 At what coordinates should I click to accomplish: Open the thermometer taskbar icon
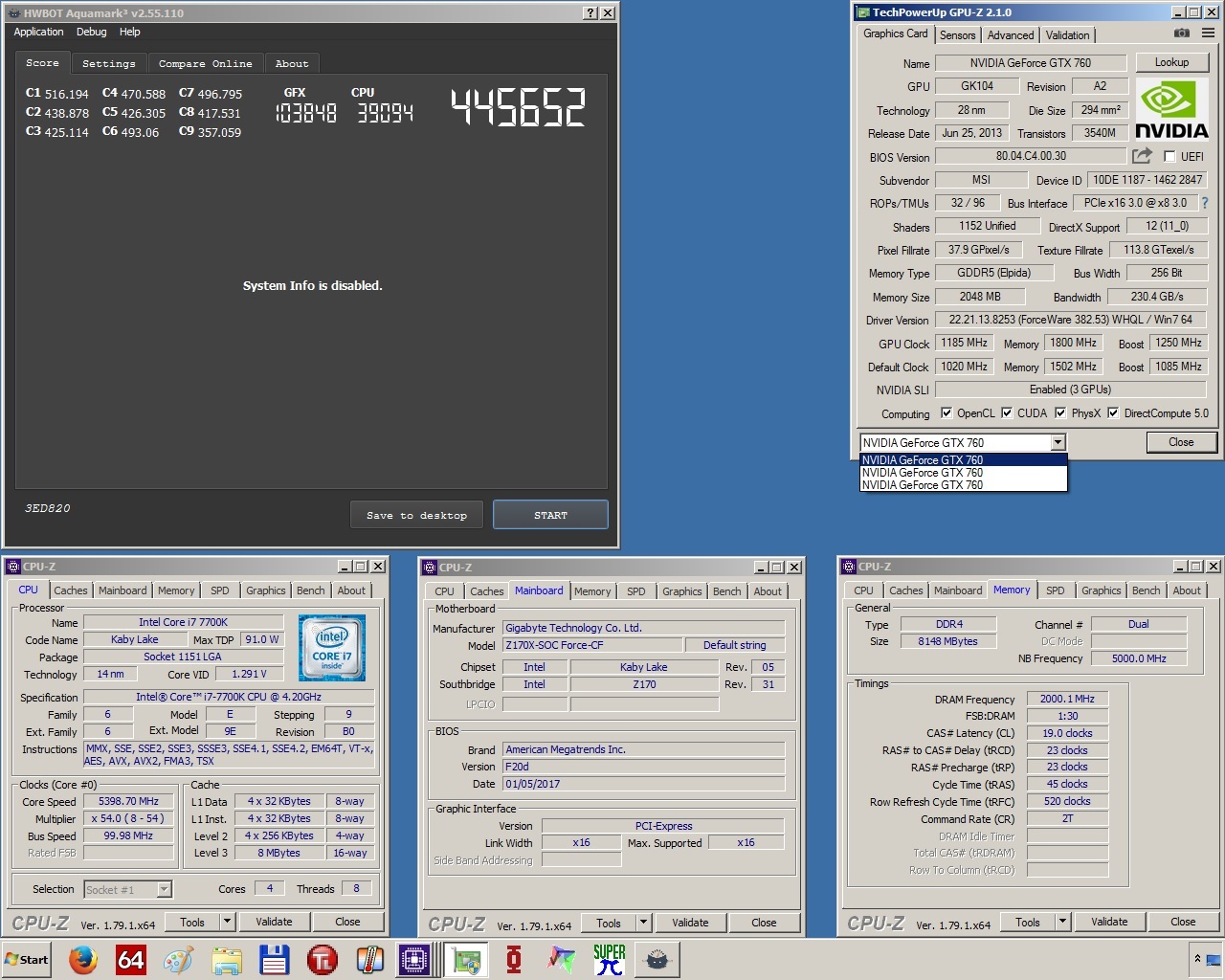[x=369, y=959]
